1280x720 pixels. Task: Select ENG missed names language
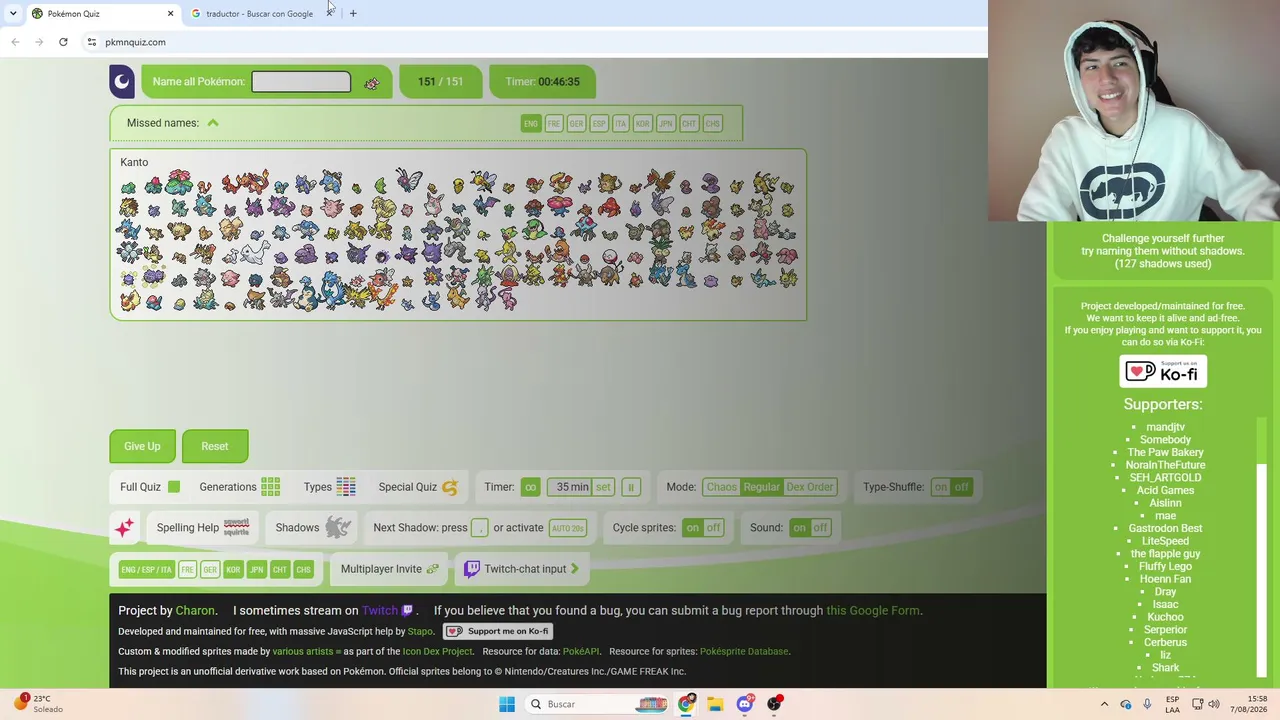531,124
